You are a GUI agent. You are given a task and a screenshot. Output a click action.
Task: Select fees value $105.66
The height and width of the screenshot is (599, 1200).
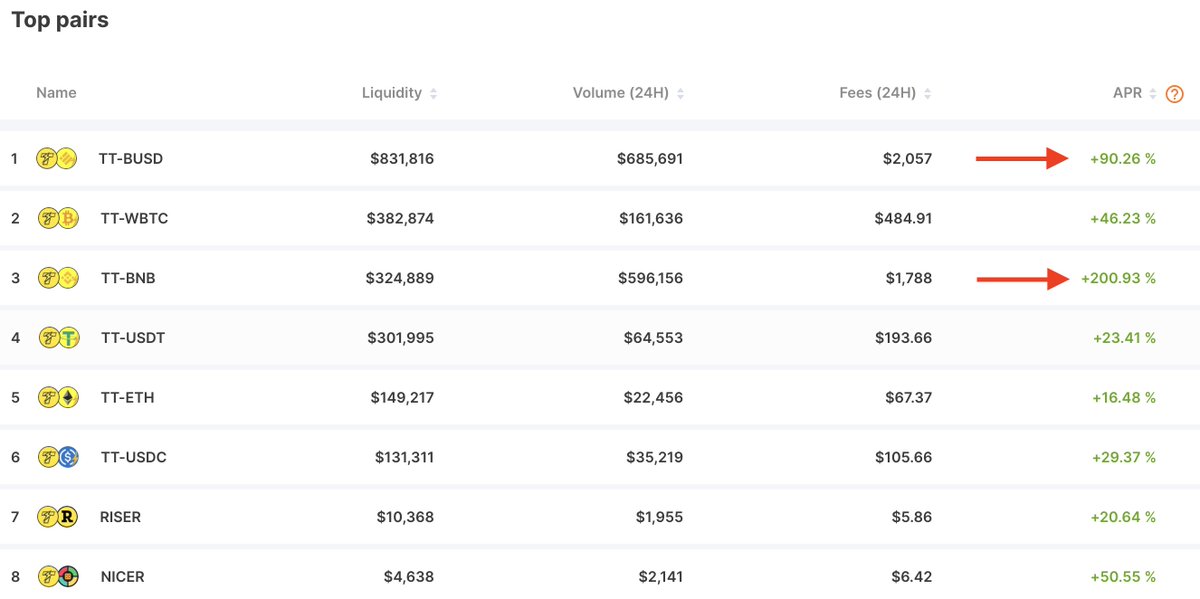pyautogui.click(x=903, y=457)
